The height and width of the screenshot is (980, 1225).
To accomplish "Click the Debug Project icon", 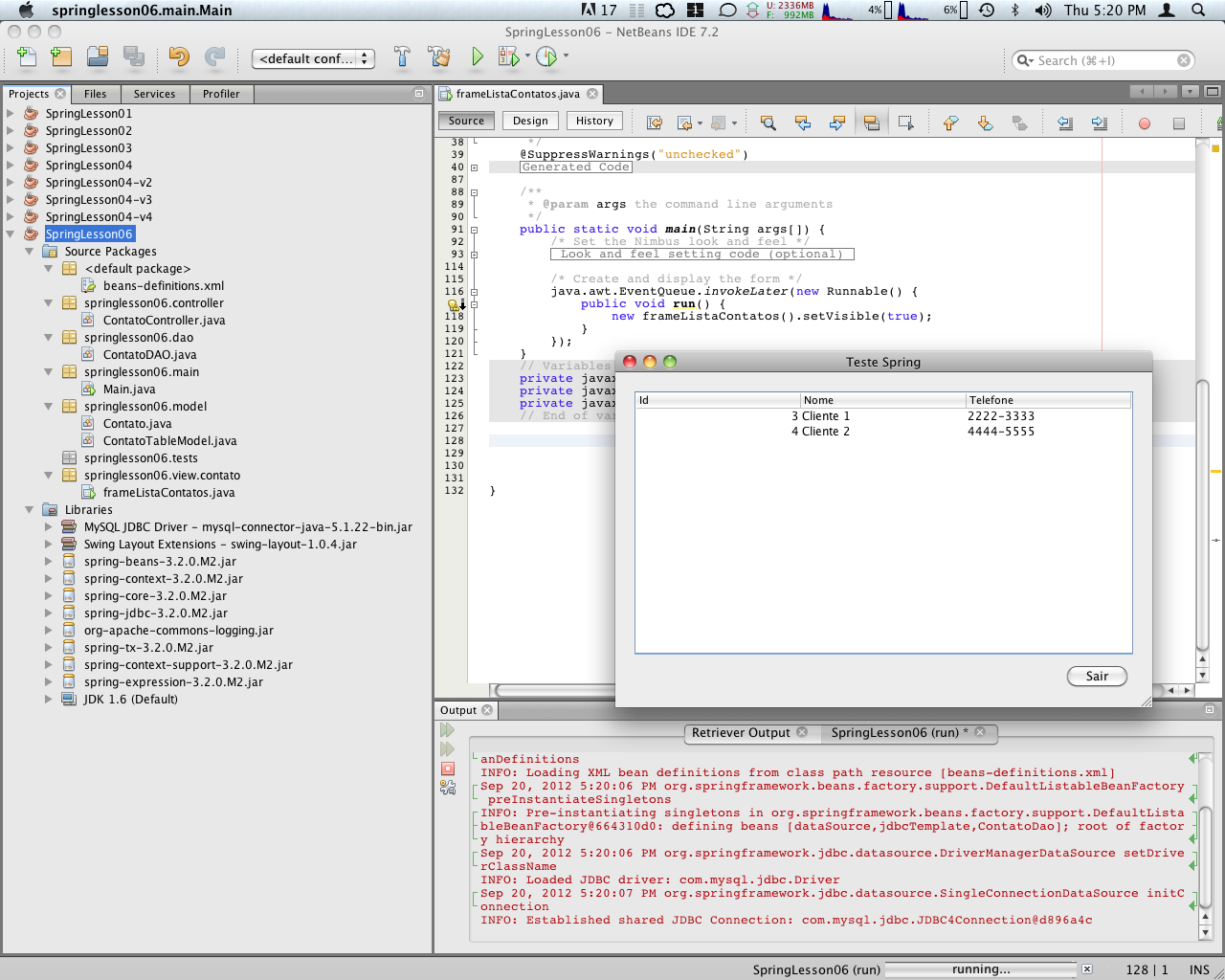I will point(508,57).
